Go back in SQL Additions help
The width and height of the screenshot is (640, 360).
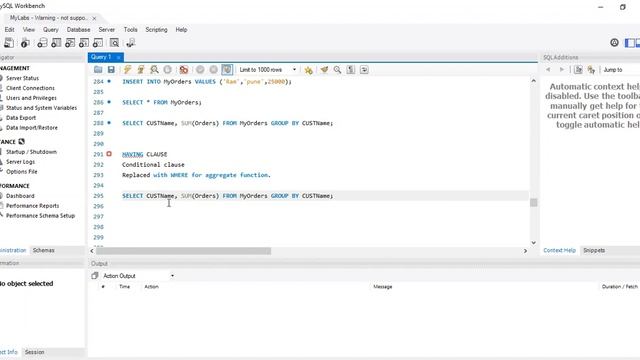[548, 70]
